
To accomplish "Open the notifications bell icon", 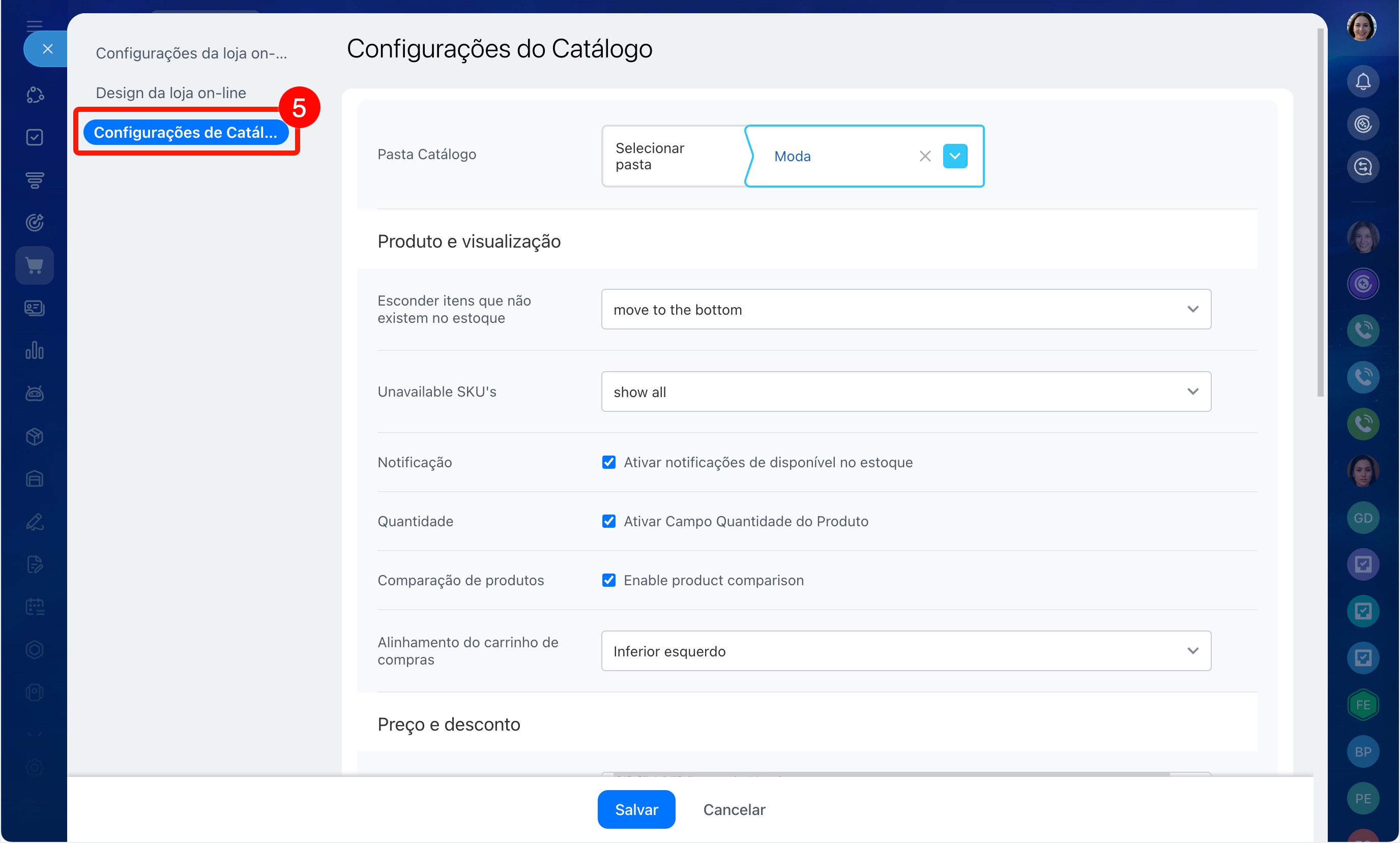I will 1362,81.
